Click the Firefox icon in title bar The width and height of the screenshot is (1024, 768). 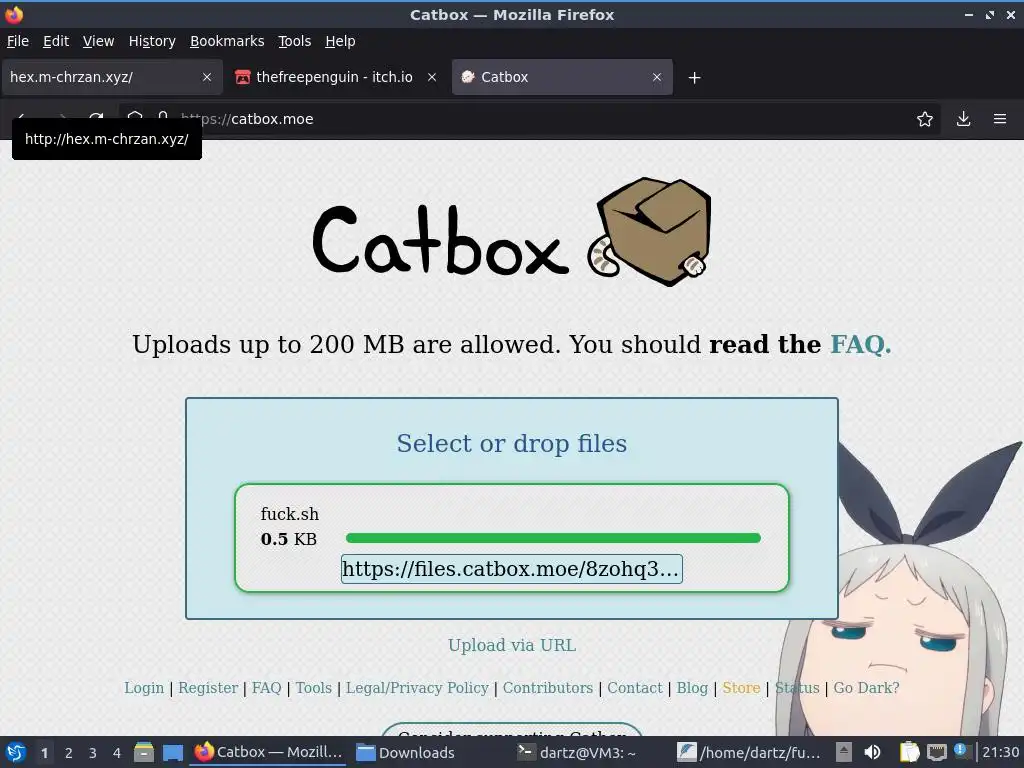click(14, 14)
